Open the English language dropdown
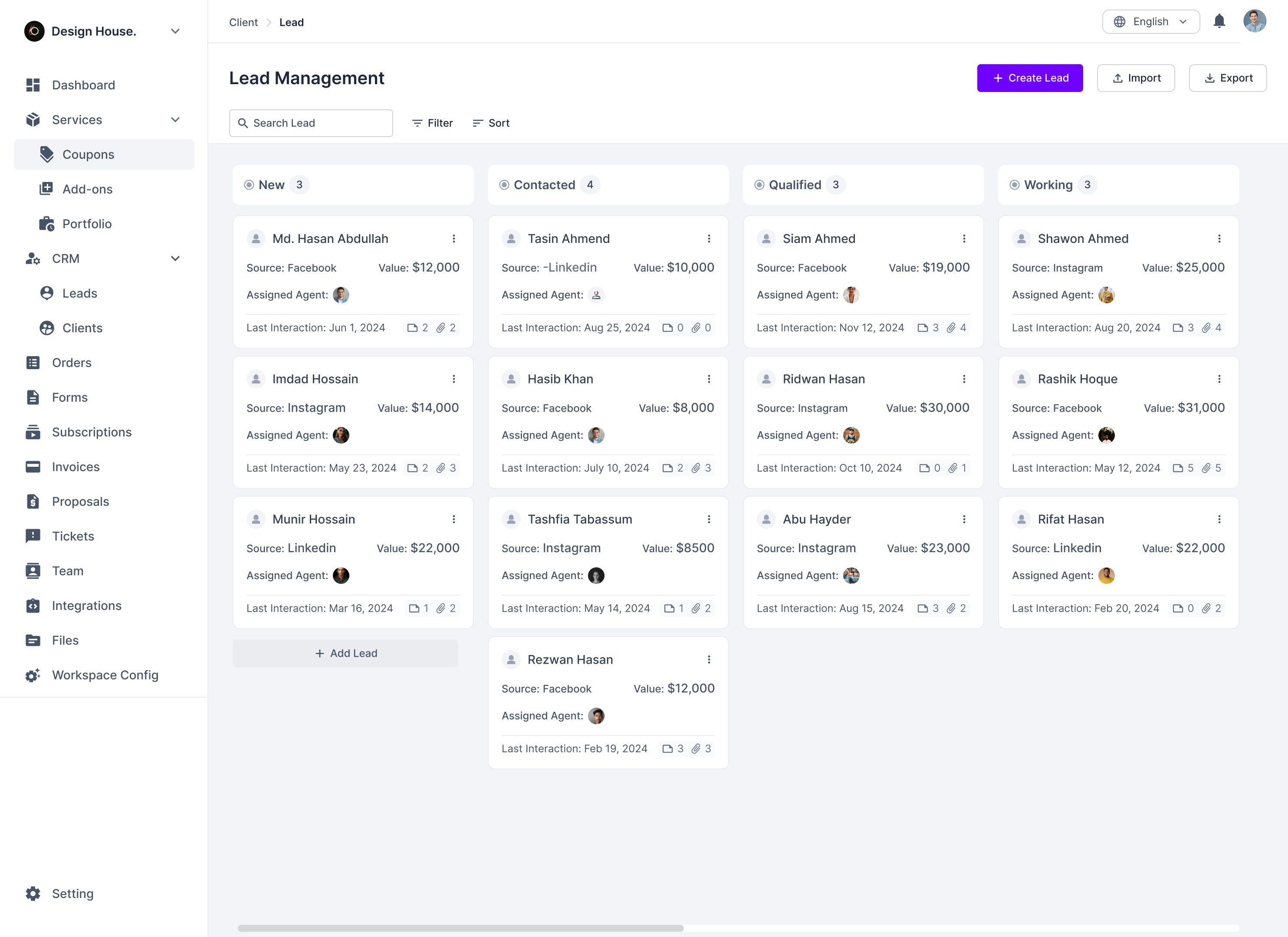 (1150, 22)
